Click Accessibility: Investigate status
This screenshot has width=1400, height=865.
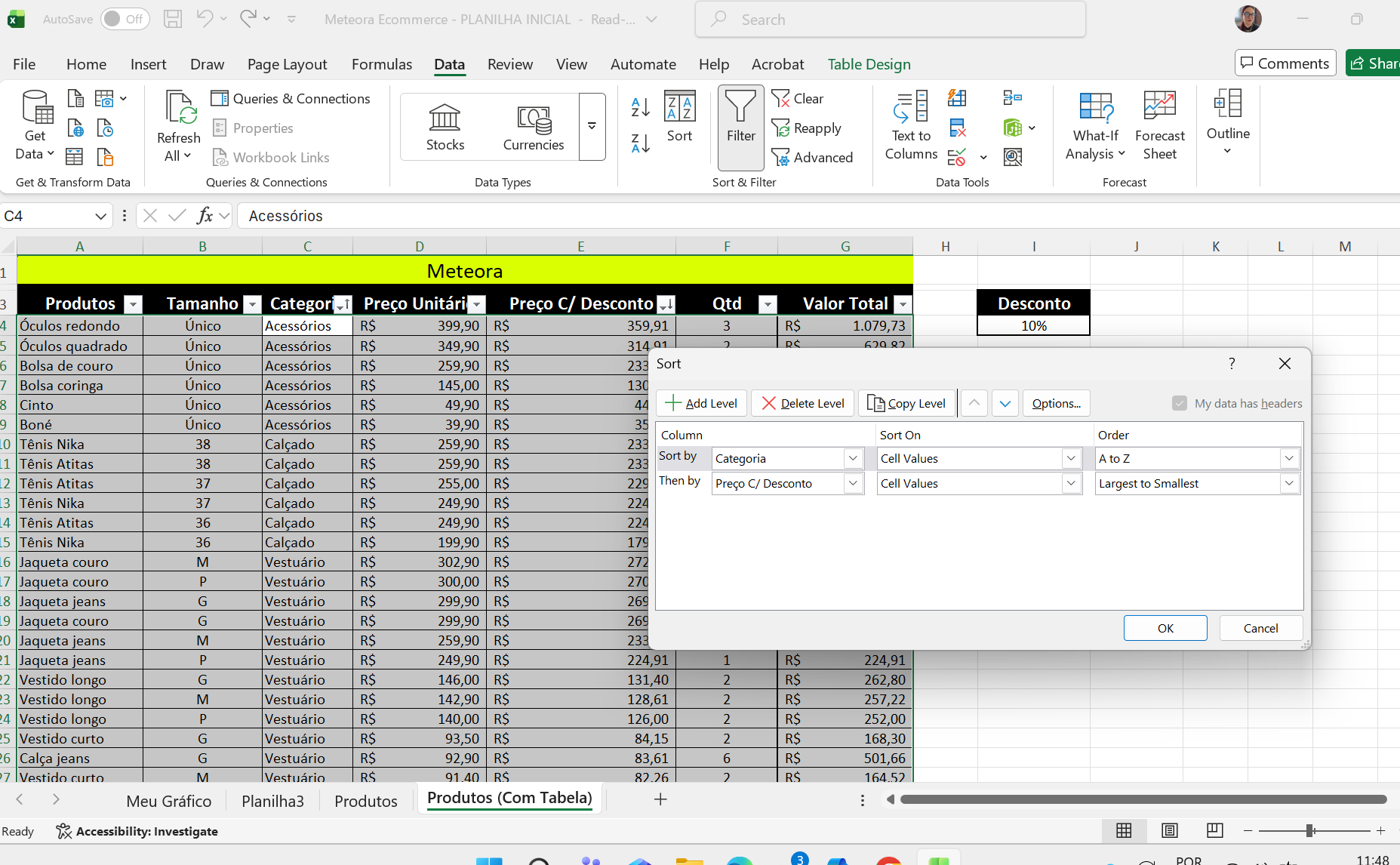tap(137, 831)
